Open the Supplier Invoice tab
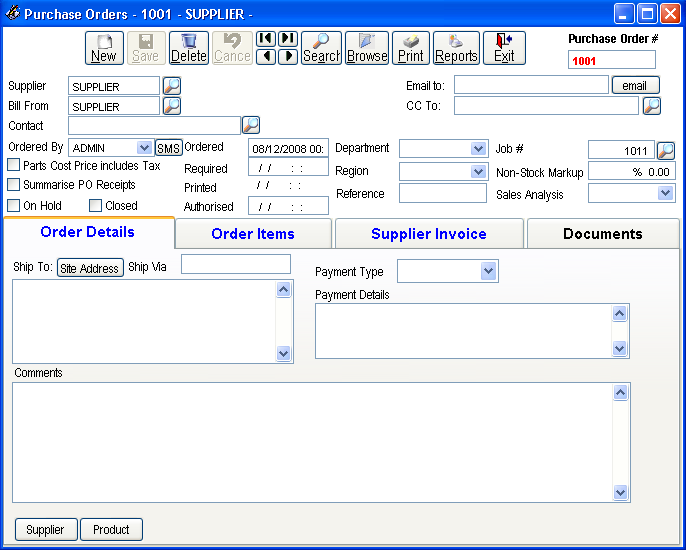 click(x=428, y=234)
